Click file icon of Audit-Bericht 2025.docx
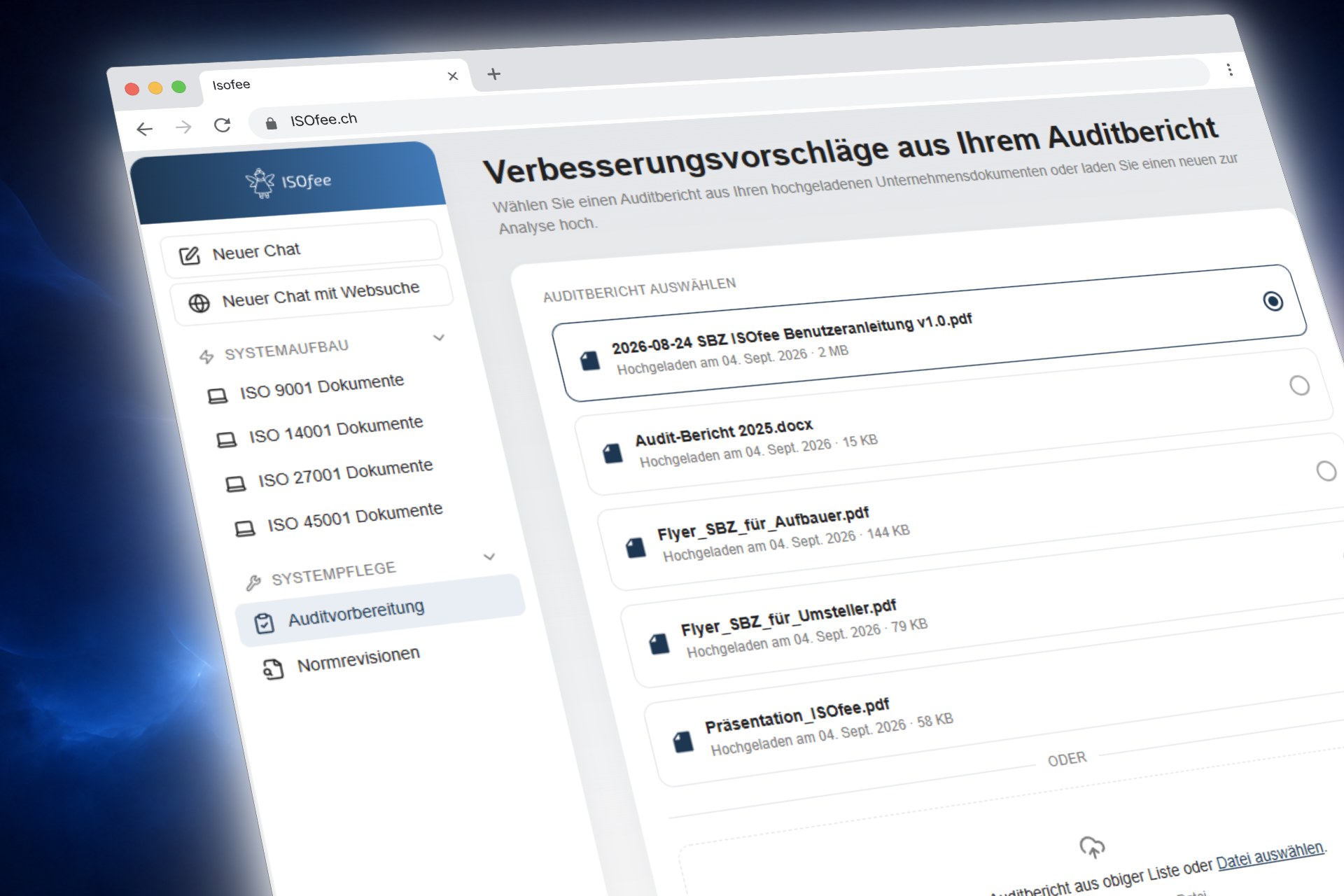Screen dimensions: 1344x896 coord(612,453)
